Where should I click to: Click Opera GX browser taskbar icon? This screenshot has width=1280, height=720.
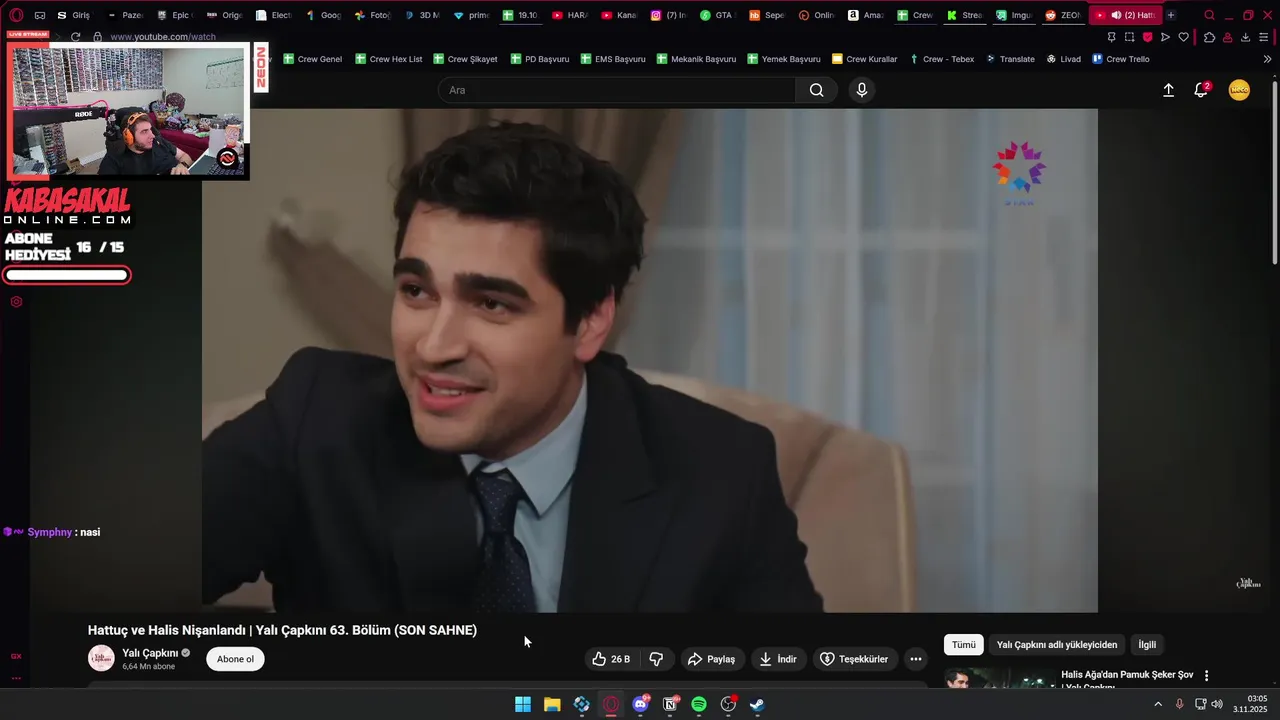(611, 704)
